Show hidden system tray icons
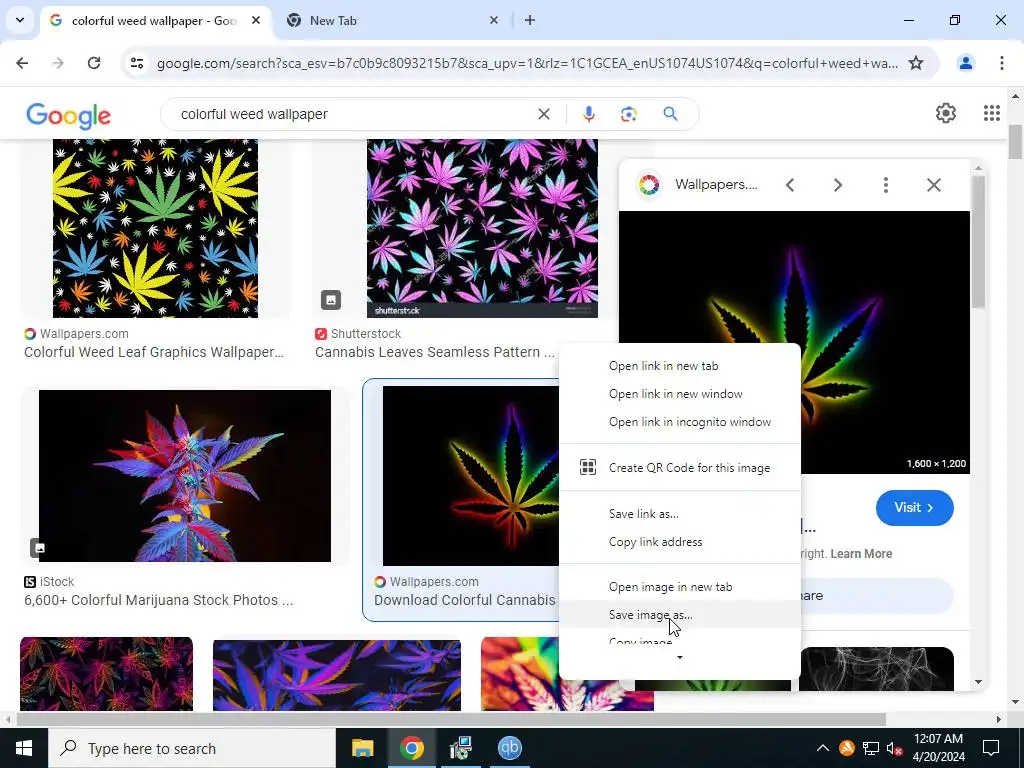1024x768 pixels. (x=823, y=748)
